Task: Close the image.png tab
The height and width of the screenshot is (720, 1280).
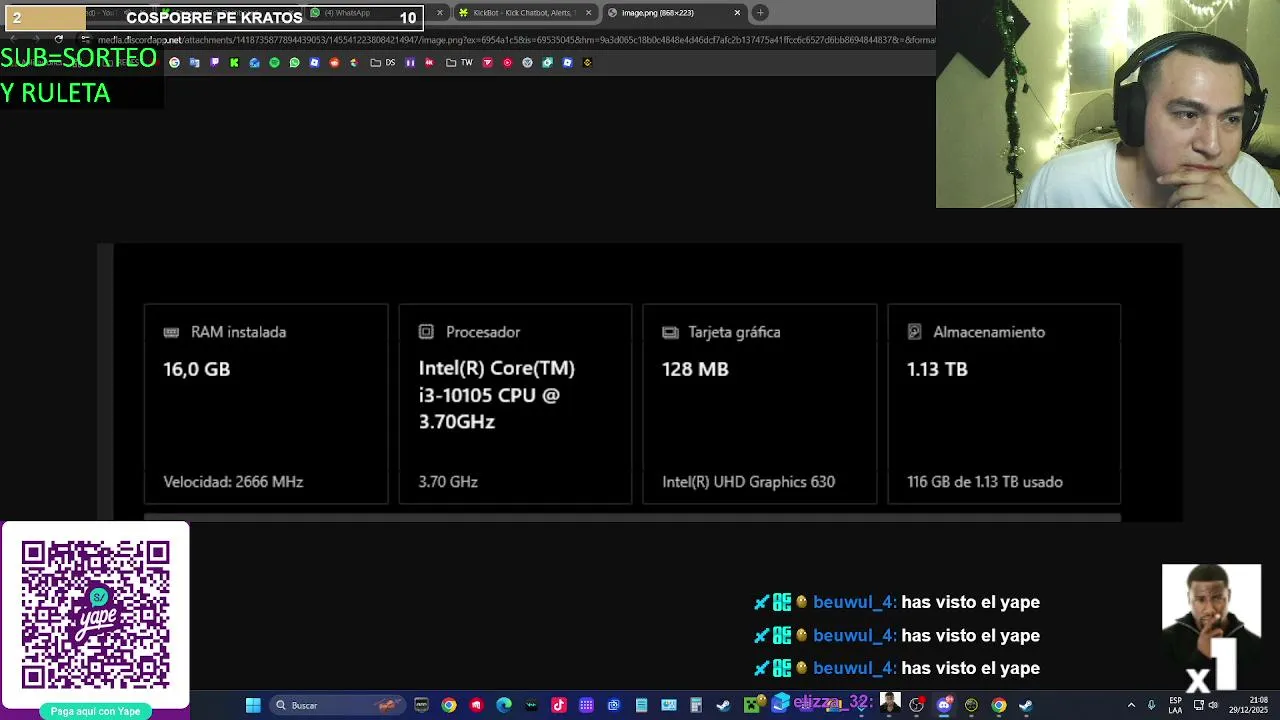Action: 737,13
